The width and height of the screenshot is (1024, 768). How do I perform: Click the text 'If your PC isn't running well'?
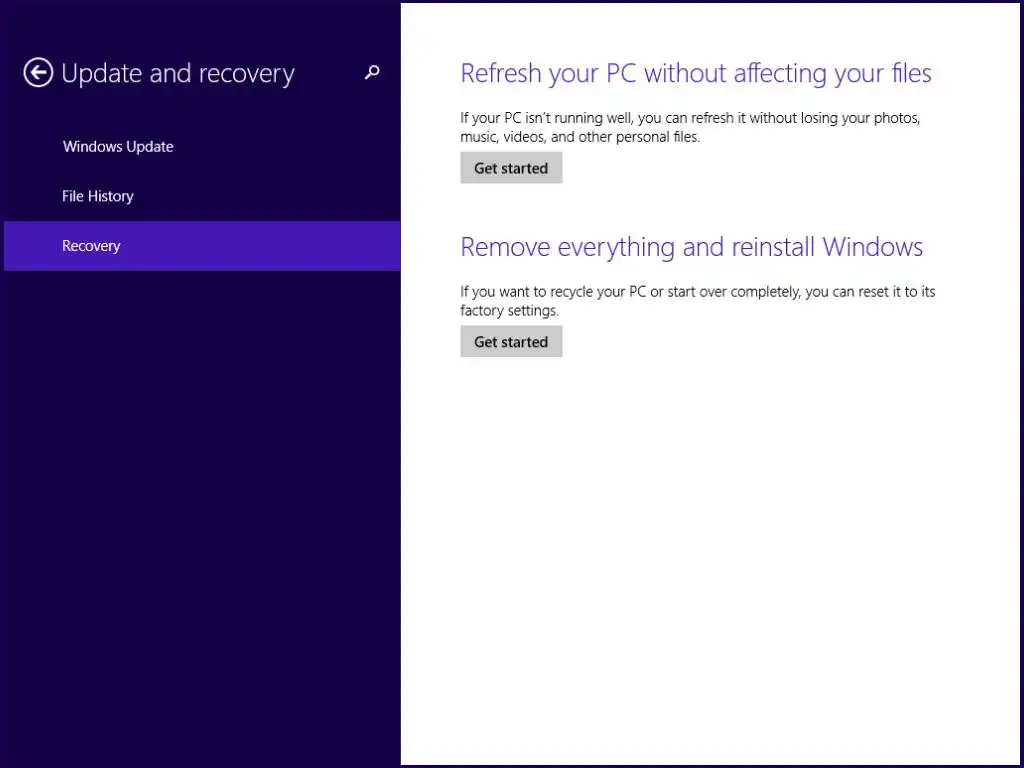tap(690, 127)
